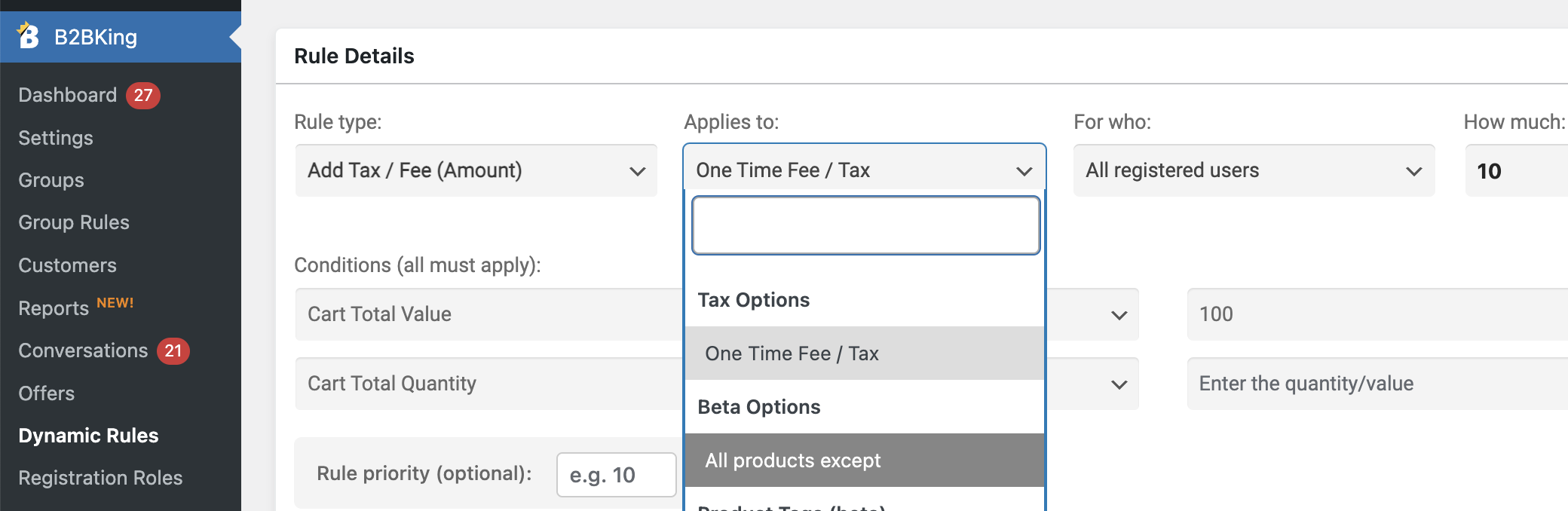Go to Offers page

(x=46, y=393)
